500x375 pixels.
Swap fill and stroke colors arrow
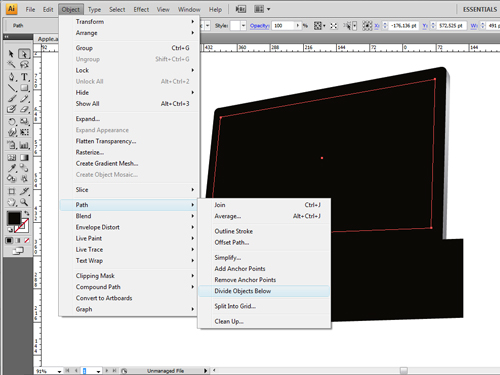tap(26, 213)
